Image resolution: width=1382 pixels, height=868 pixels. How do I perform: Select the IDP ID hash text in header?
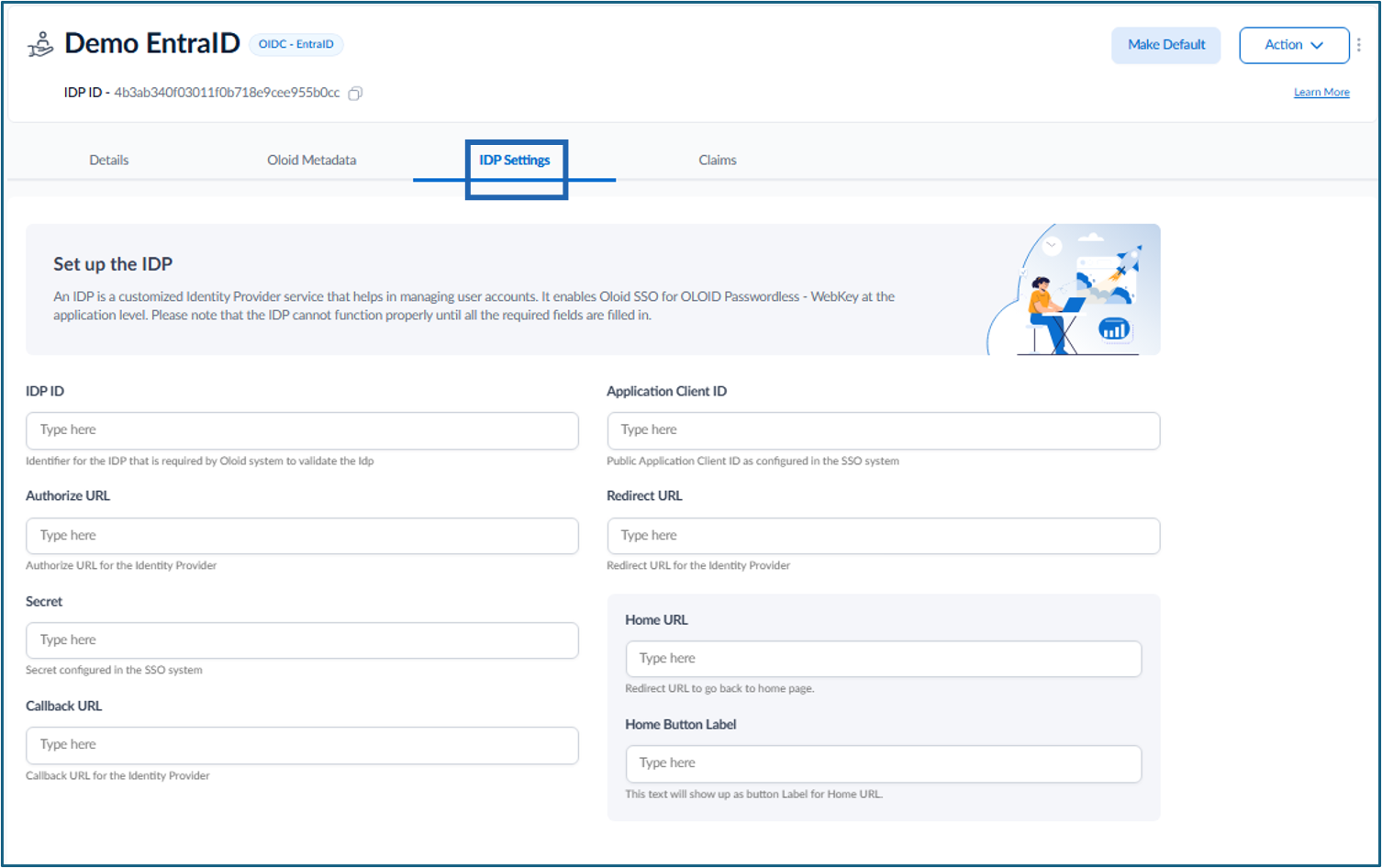pyautogui.click(x=227, y=93)
